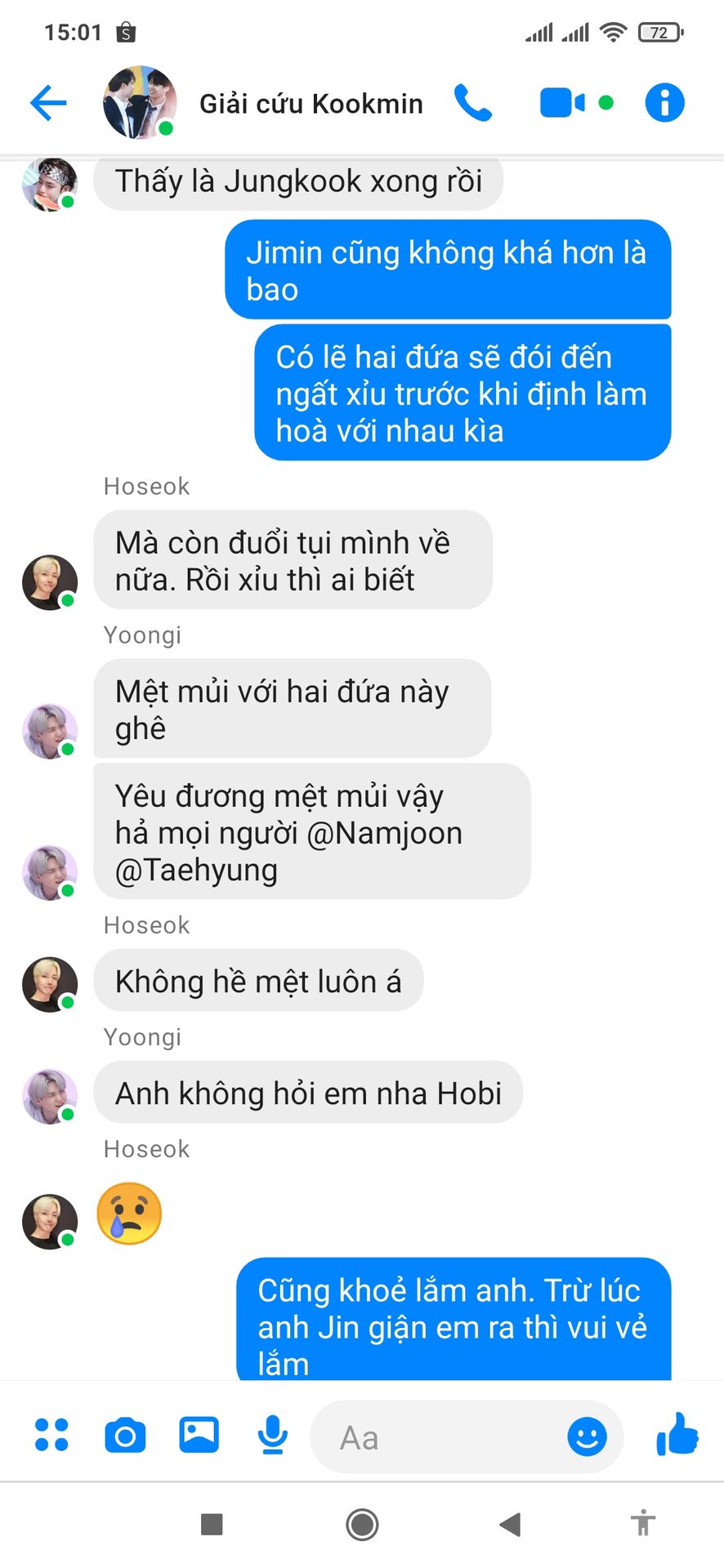Open the camera from the bottom bar
This screenshot has width=724, height=1568.
(x=125, y=1435)
